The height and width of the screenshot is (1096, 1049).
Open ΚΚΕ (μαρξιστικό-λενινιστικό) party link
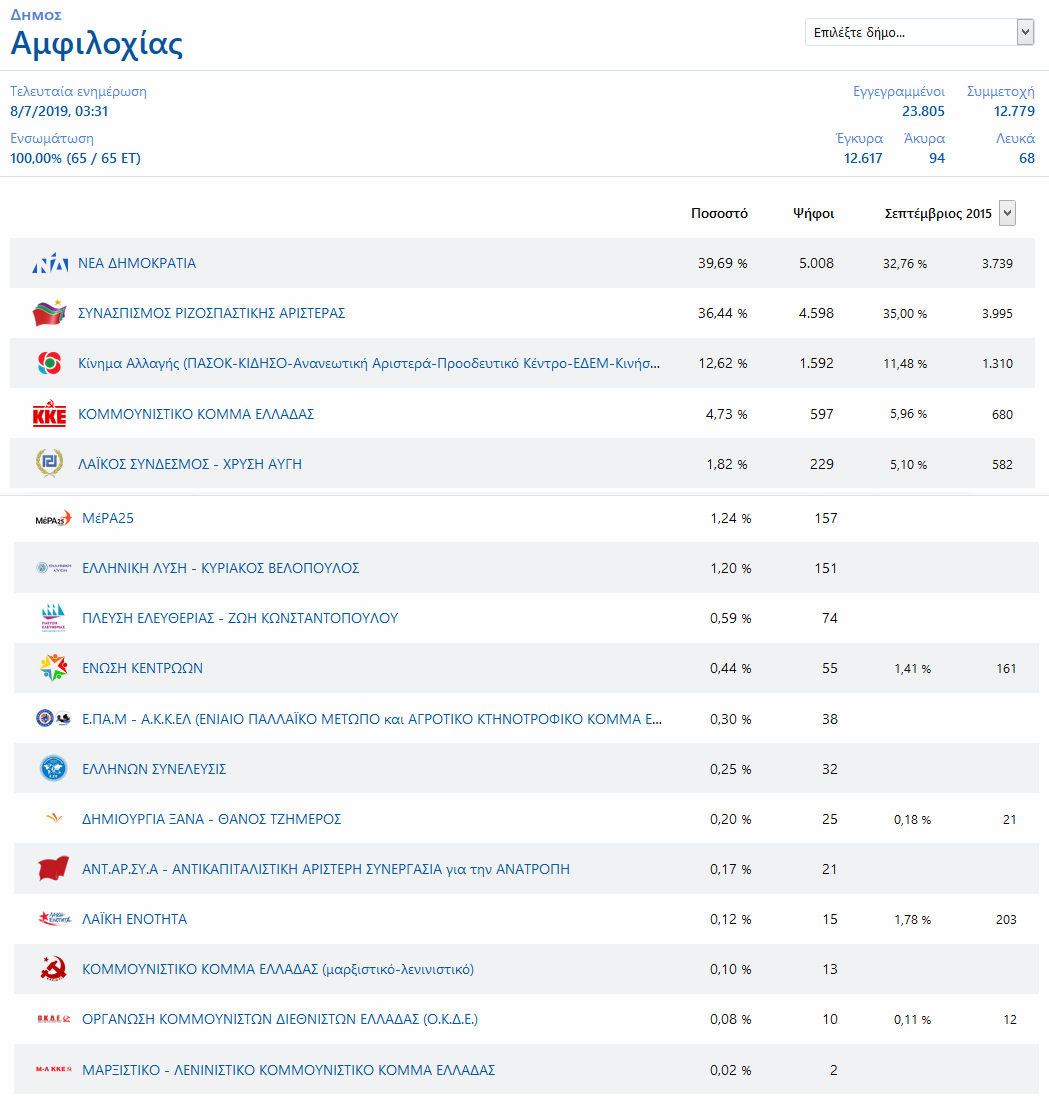pos(278,969)
